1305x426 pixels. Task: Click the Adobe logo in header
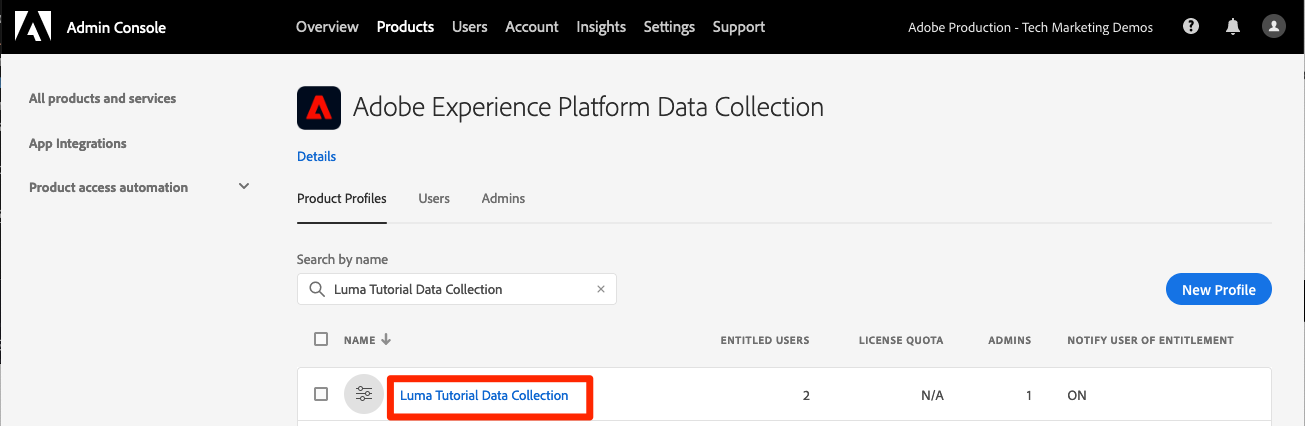click(x=32, y=27)
